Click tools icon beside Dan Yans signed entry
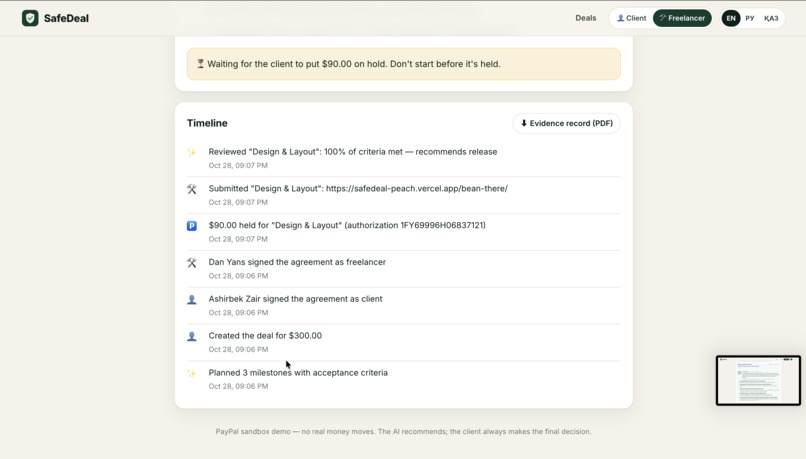The width and height of the screenshot is (806, 459). click(192, 263)
